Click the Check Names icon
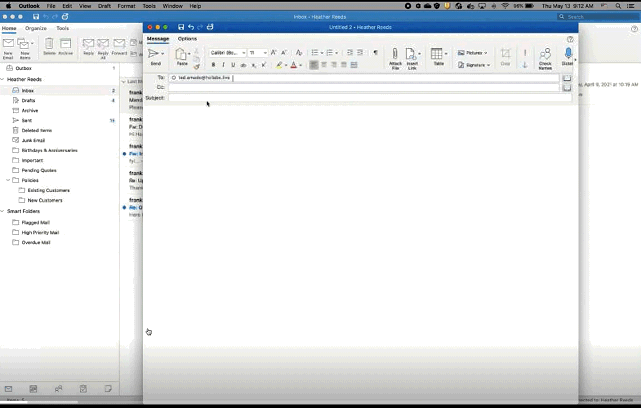The height and width of the screenshot is (408, 641). tap(545, 58)
